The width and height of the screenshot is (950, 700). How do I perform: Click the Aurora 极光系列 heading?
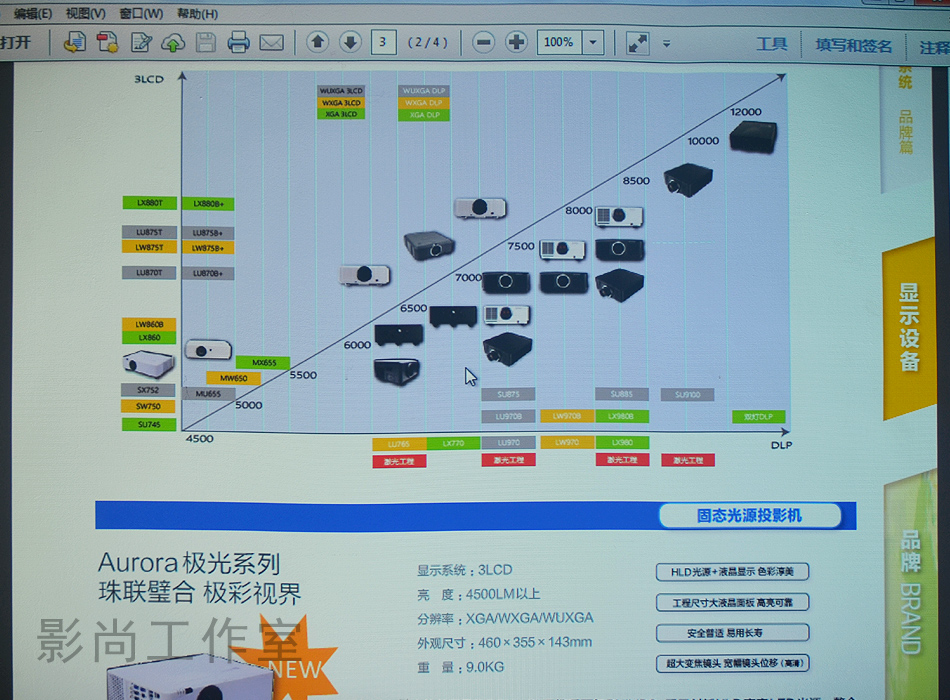(189, 563)
